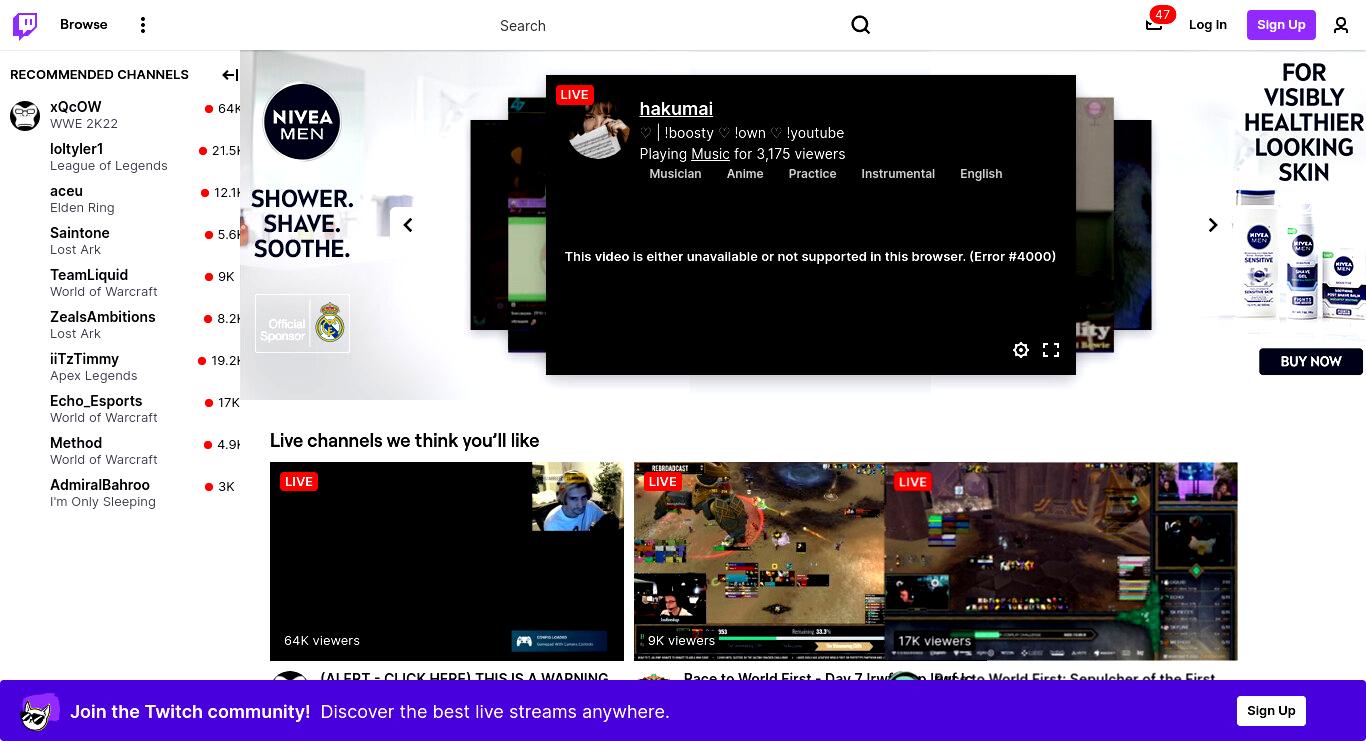Open xQcOW channel name in sidebar
Viewport: 1366px width, 741px height.
tap(76, 107)
